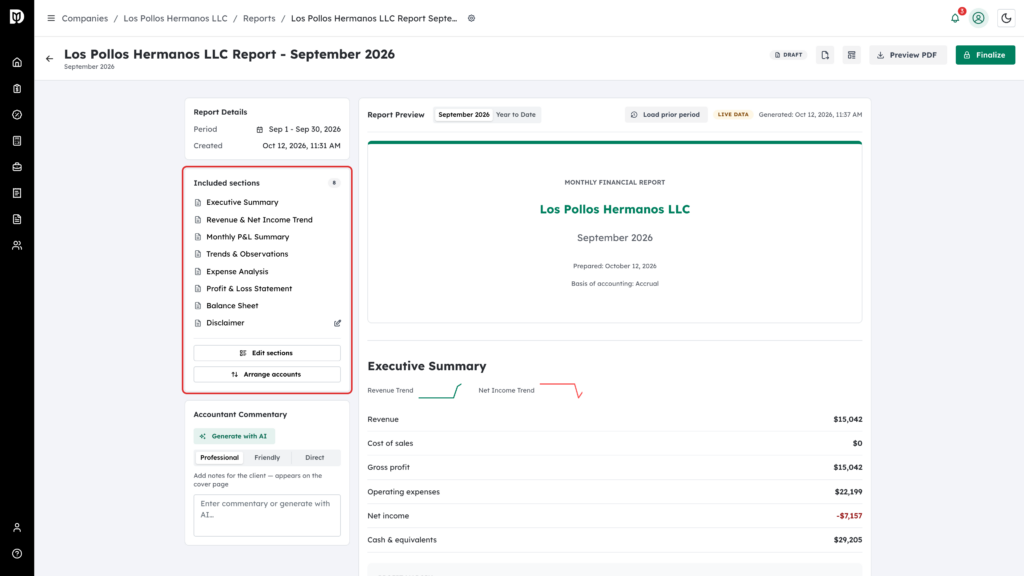The height and width of the screenshot is (576, 1024).
Task: Click the Preview PDF button
Action: pyautogui.click(x=908, y=55)
